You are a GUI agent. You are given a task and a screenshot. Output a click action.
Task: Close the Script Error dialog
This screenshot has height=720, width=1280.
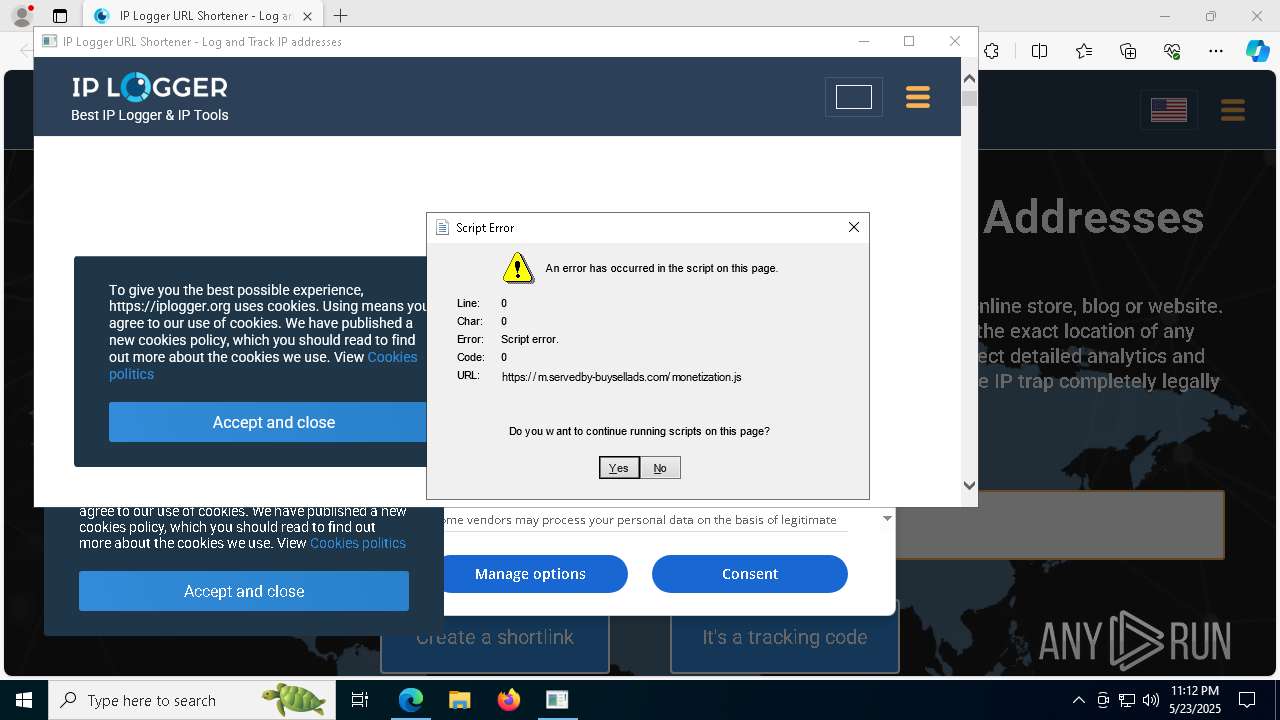point(854,227)
